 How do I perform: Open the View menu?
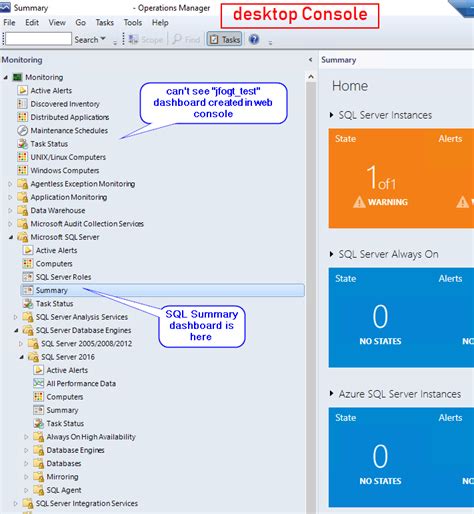[57, 23]
